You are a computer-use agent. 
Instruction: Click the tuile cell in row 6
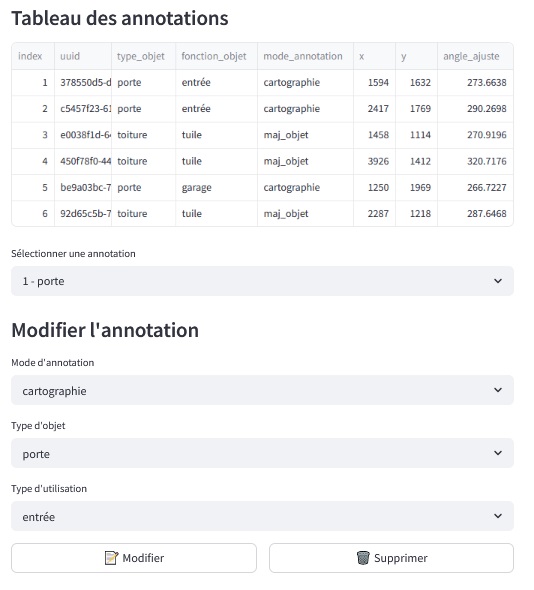(x=216, y=213)
